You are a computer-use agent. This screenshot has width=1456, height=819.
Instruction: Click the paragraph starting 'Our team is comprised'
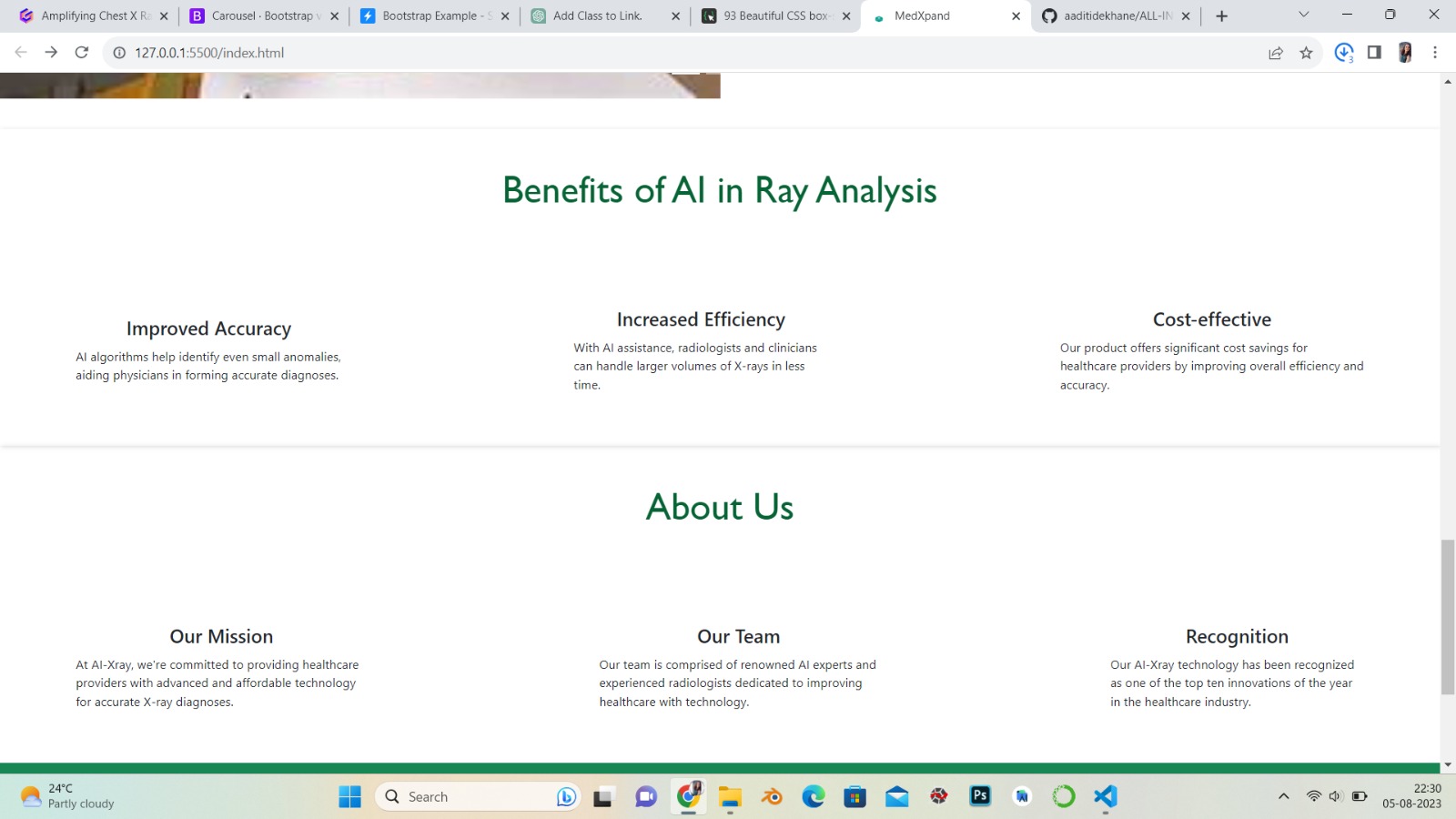738,683
